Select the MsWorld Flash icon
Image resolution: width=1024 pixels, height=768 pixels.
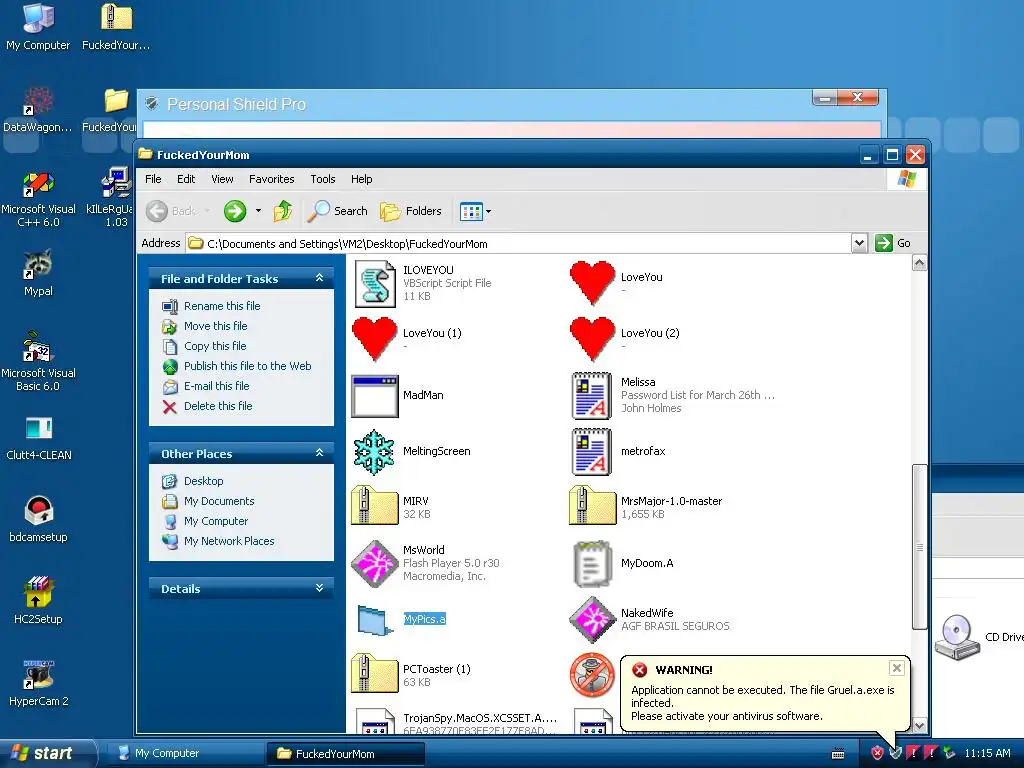click(x=374, y=564)
